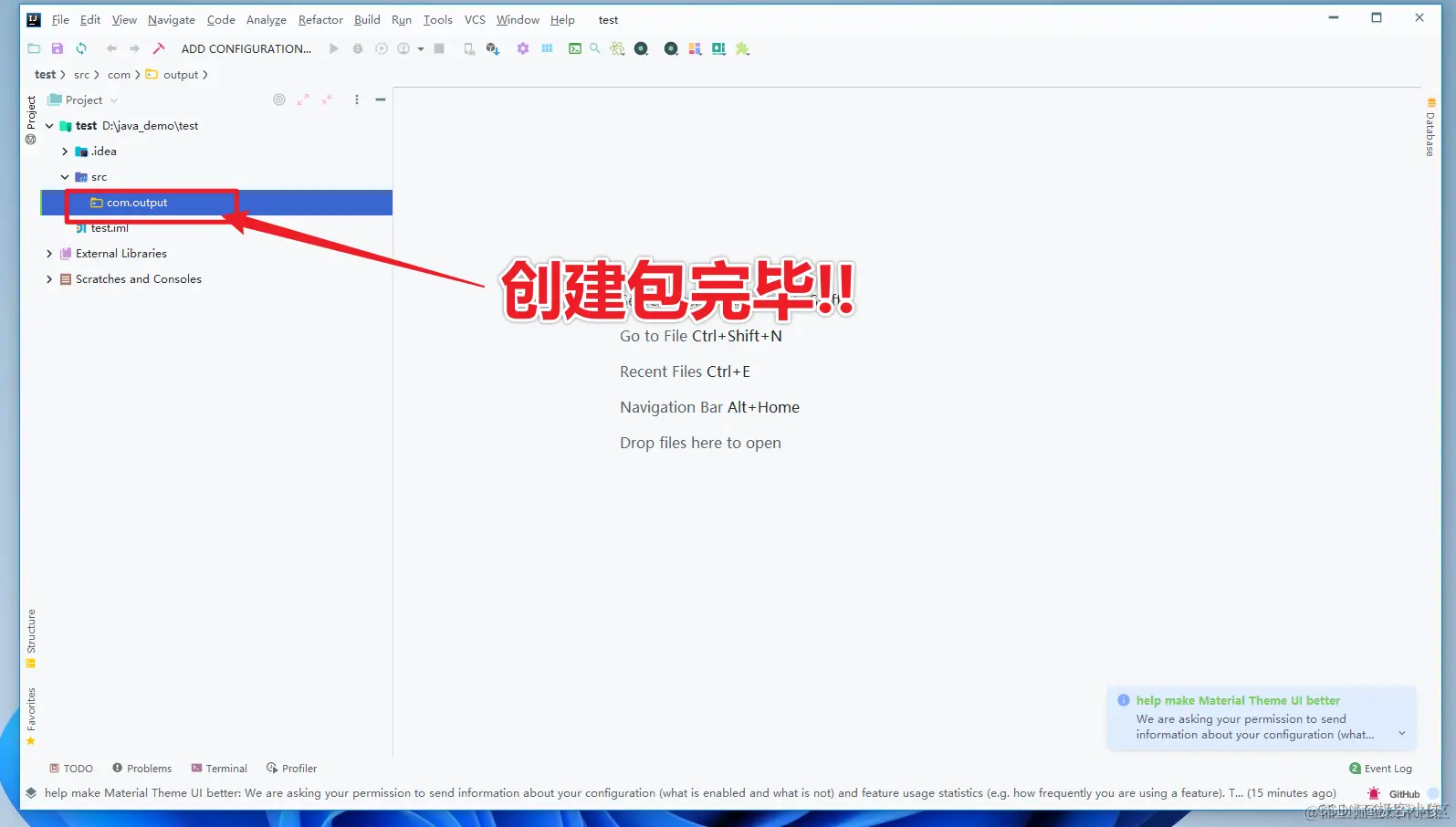Screen dimensions: 1456x827
Task: Collapse the test project root node
Action: pyautogui.click(x=49, y=126)
